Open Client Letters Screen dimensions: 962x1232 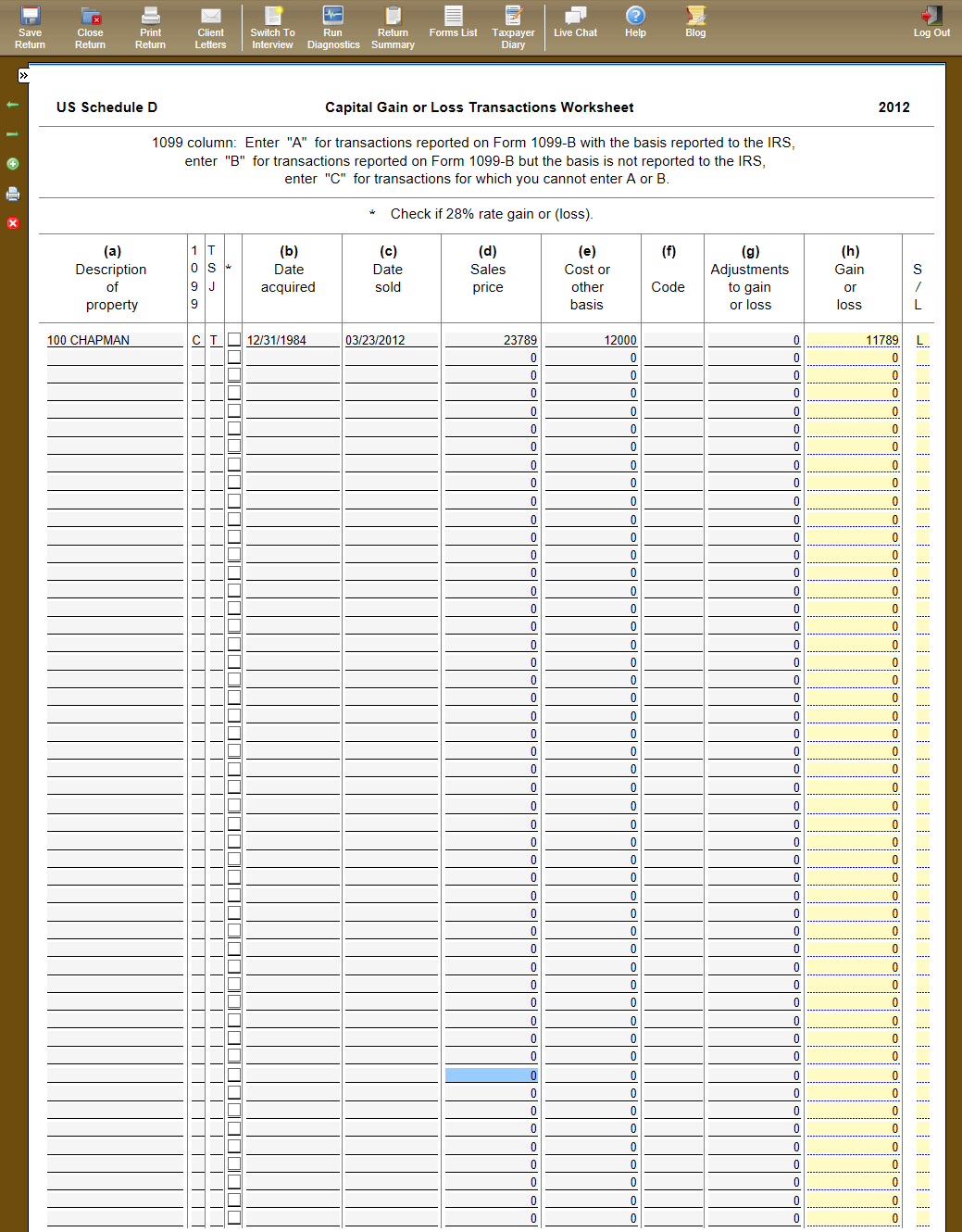[x=210, y=28]
